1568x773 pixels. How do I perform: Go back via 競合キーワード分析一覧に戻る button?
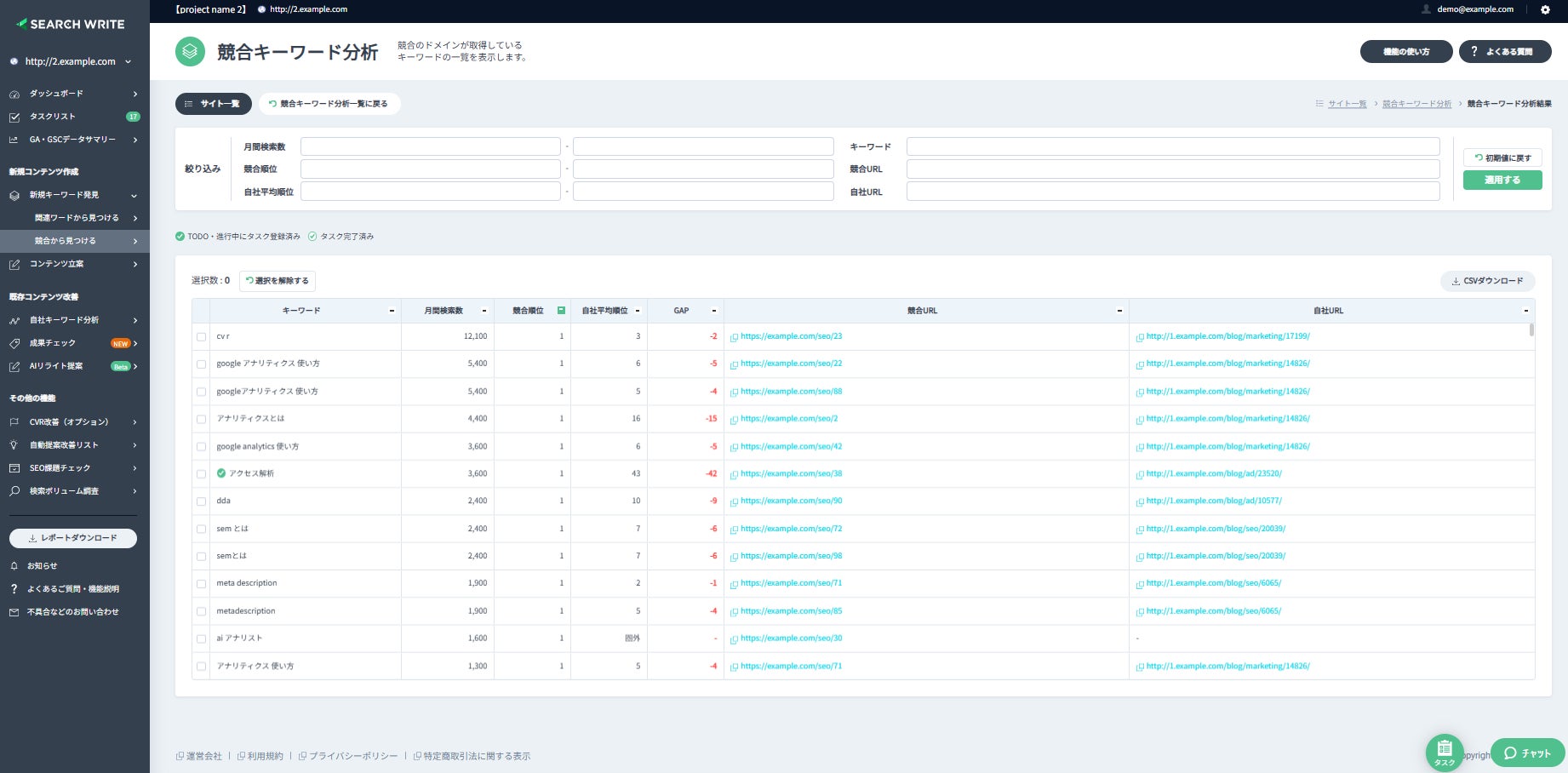tap(329, 104)
